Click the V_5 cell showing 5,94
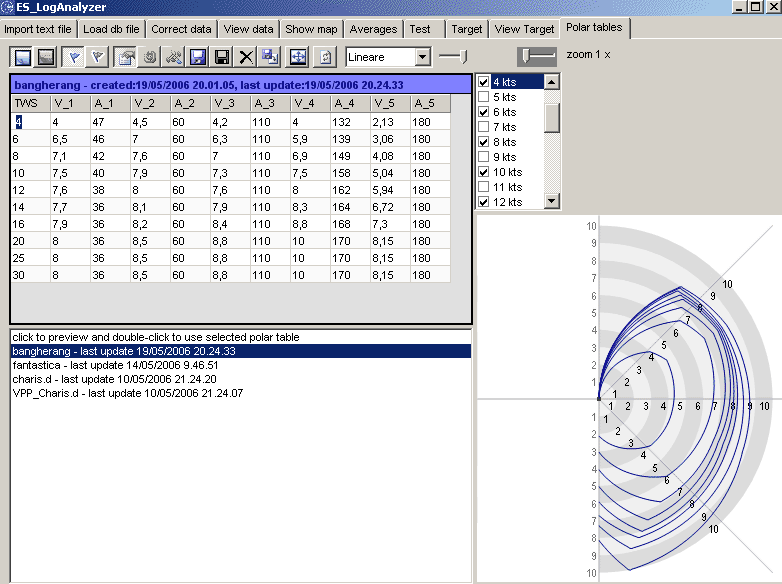 [x=390, y=190]
